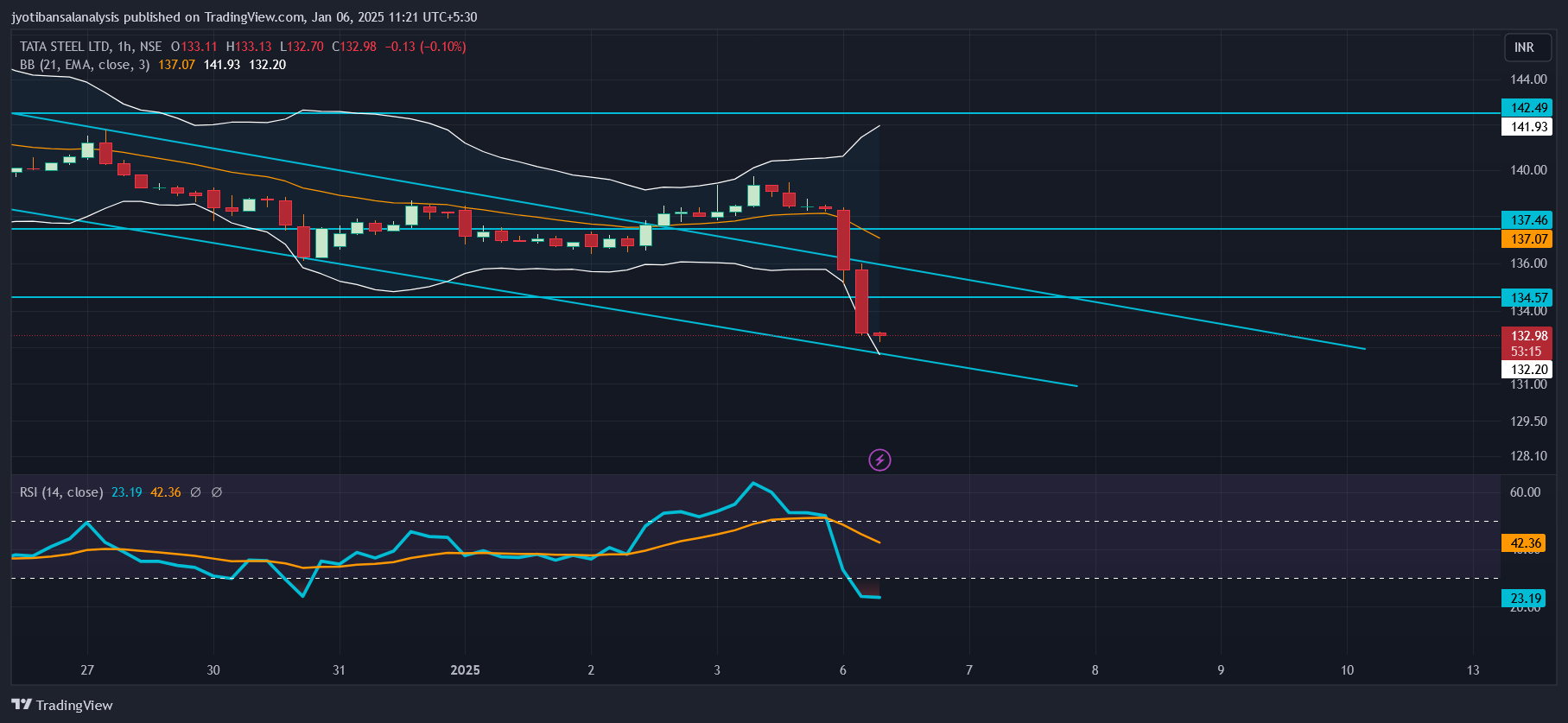Click date 3 on the time axis
Screen dimensions: 1568x723
717,670
